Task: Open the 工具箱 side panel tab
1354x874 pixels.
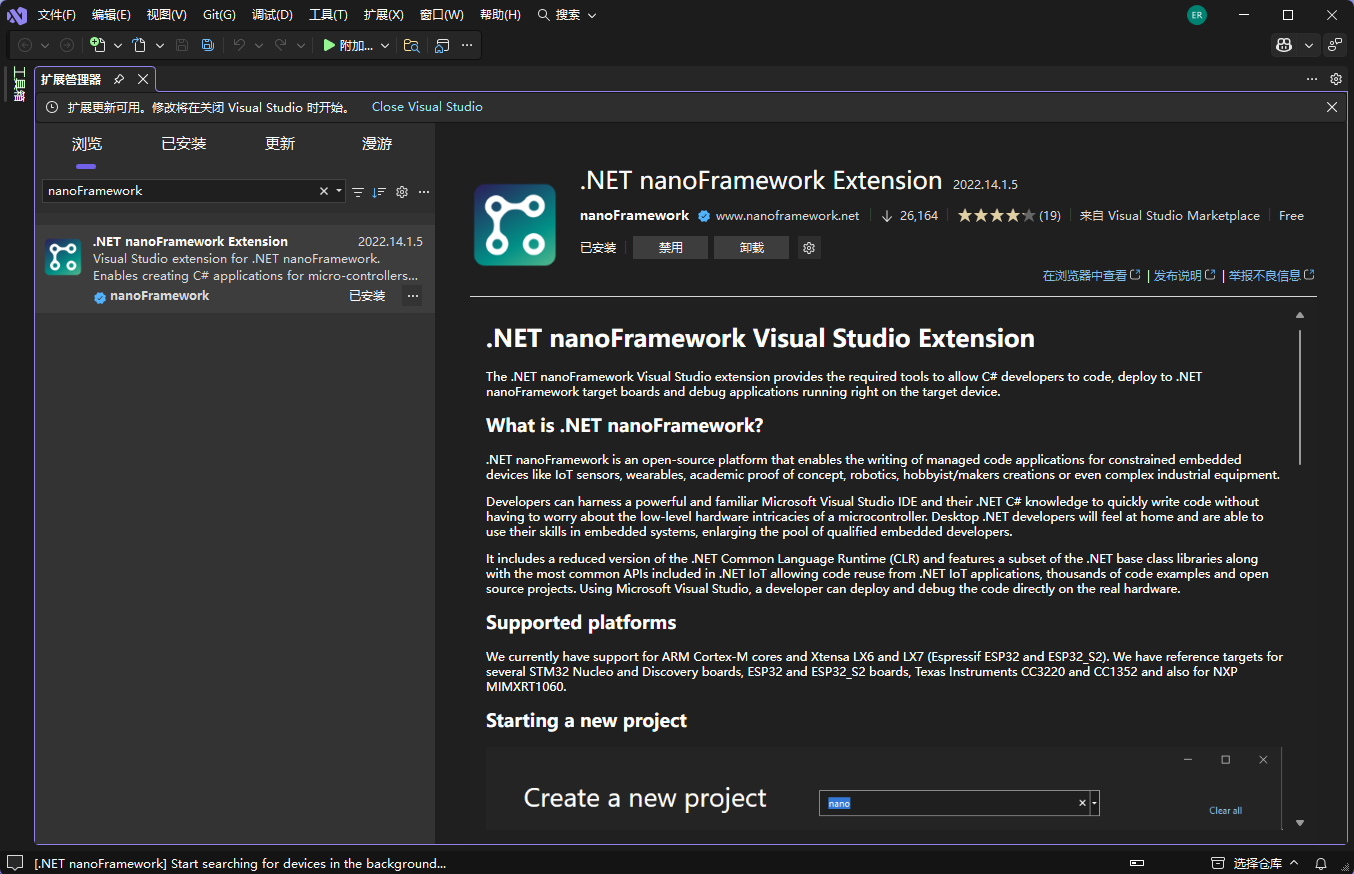Action: point(18,84)
